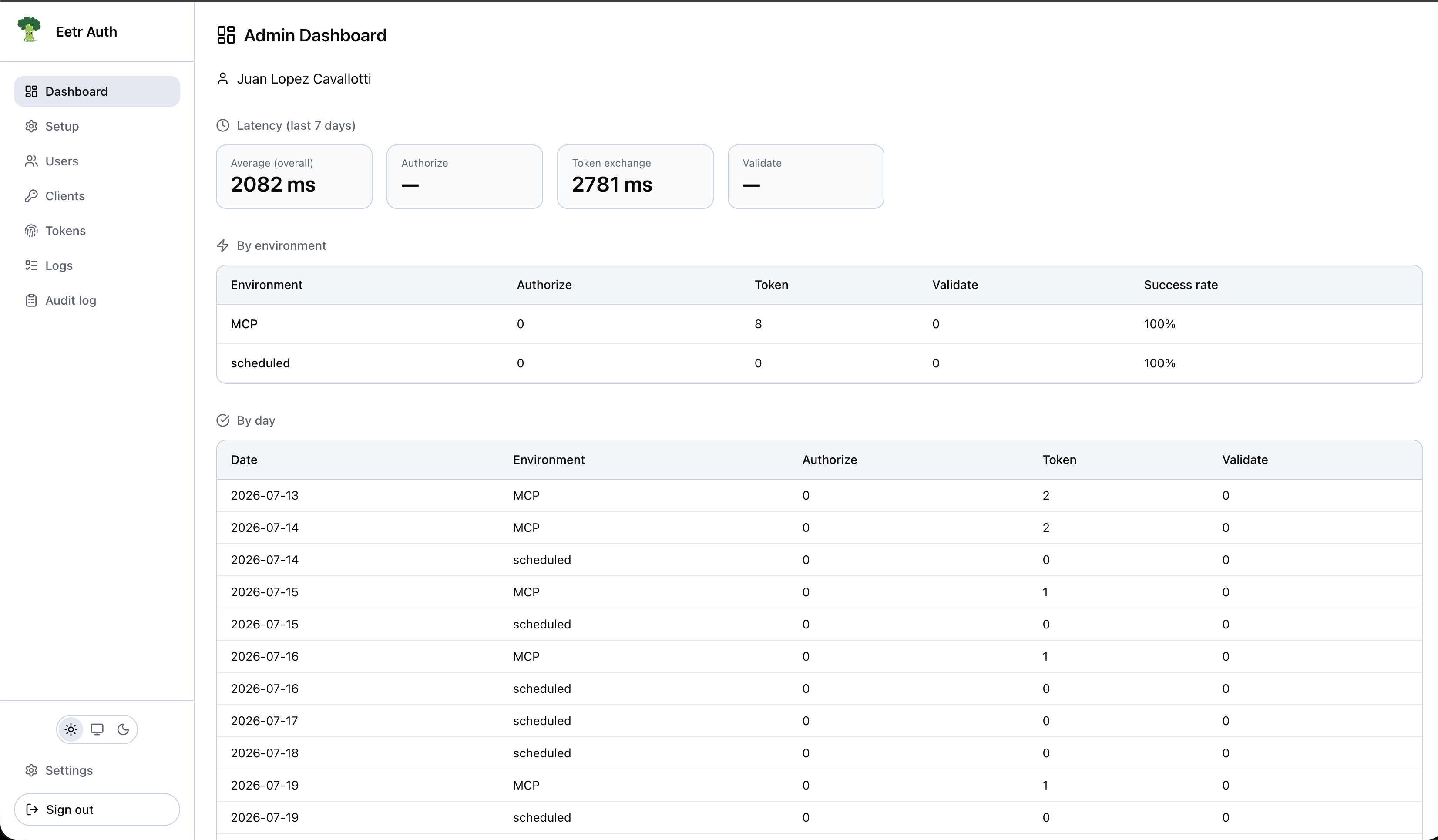Open the Dashboard menu item

97,91
